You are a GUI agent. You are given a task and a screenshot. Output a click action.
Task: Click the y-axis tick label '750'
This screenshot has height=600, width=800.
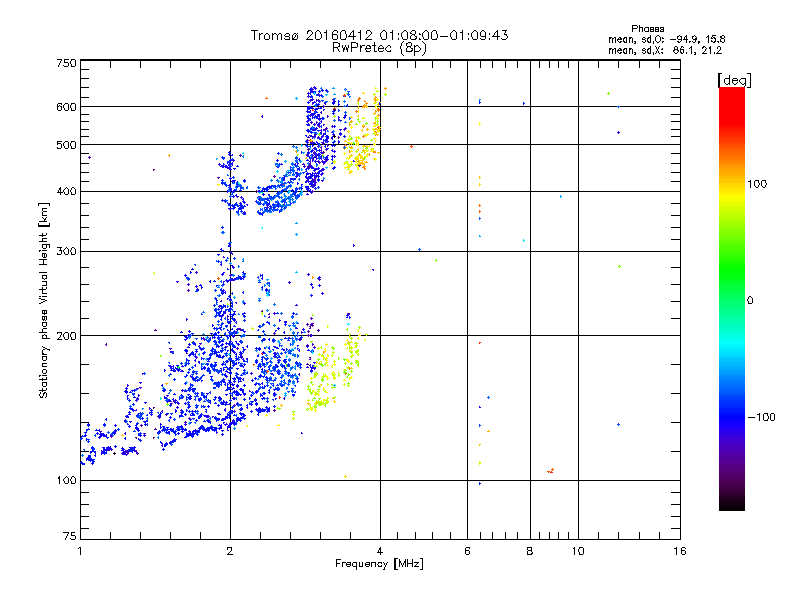(66, 63)
